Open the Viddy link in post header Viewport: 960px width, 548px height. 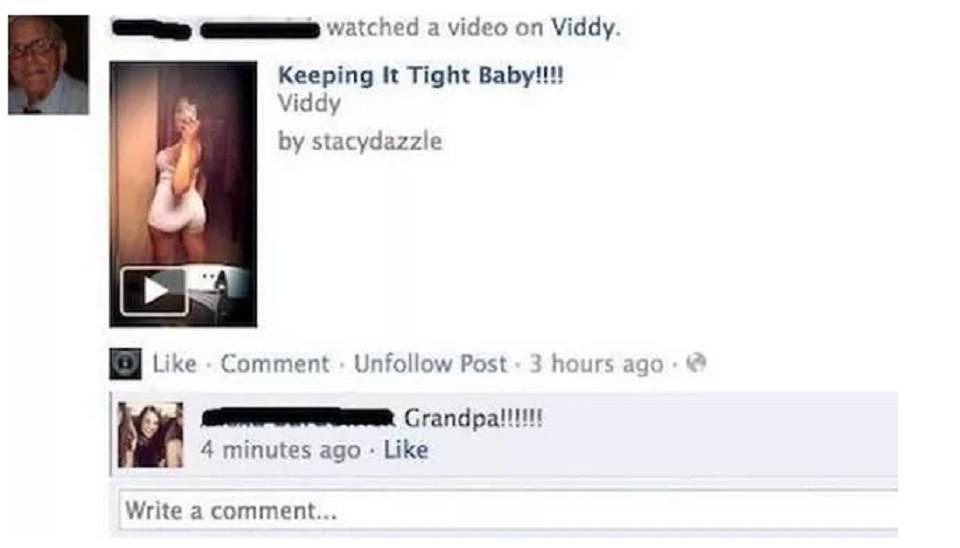[584, 28]
